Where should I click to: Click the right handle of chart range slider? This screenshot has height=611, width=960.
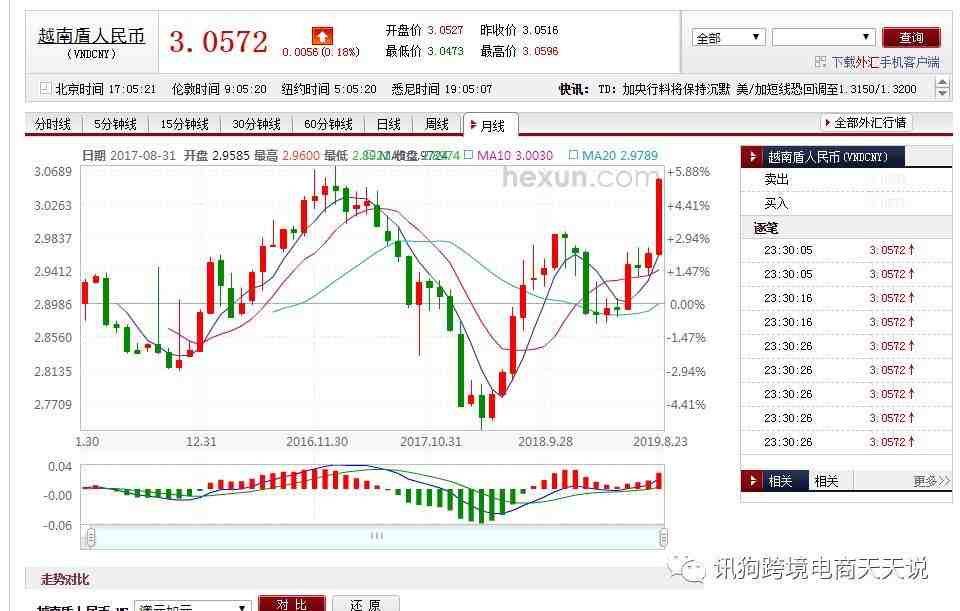click(x=663, y=538)
